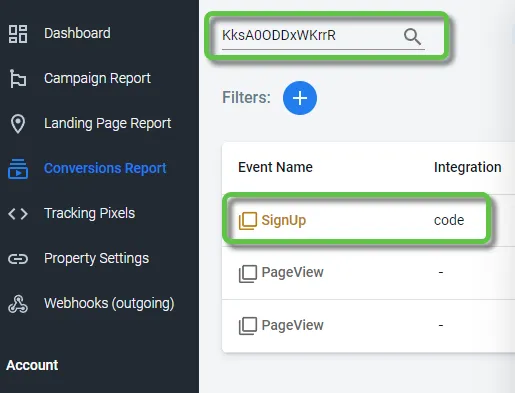Click the Property Settings link icon
515x393 pixels.
[x=18, y=259]
